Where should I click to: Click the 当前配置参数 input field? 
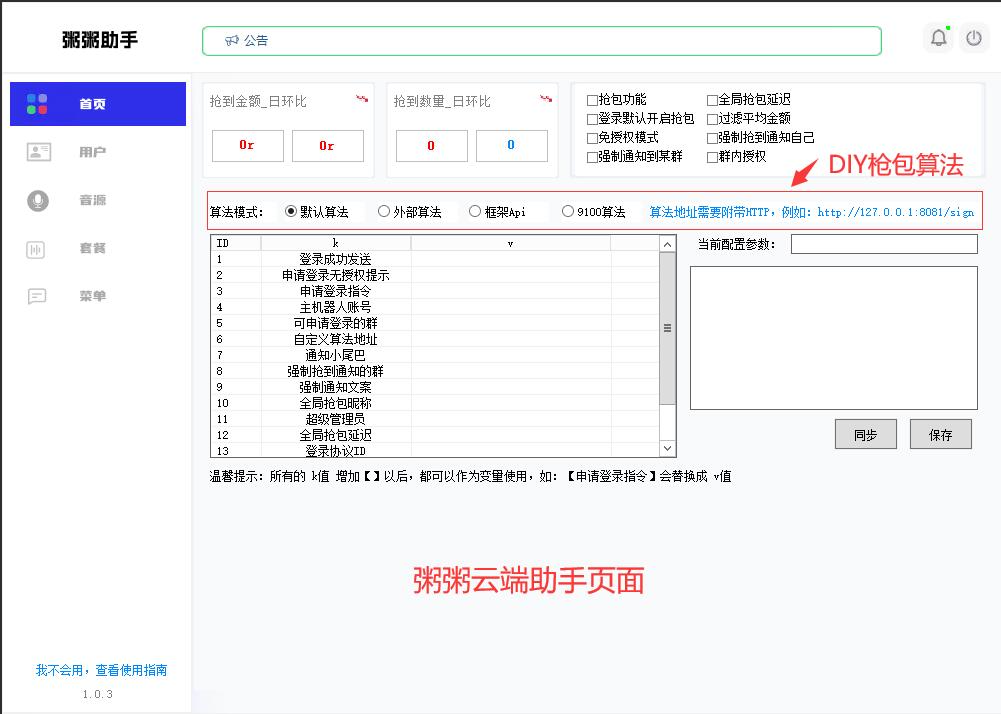coord(884,244)
